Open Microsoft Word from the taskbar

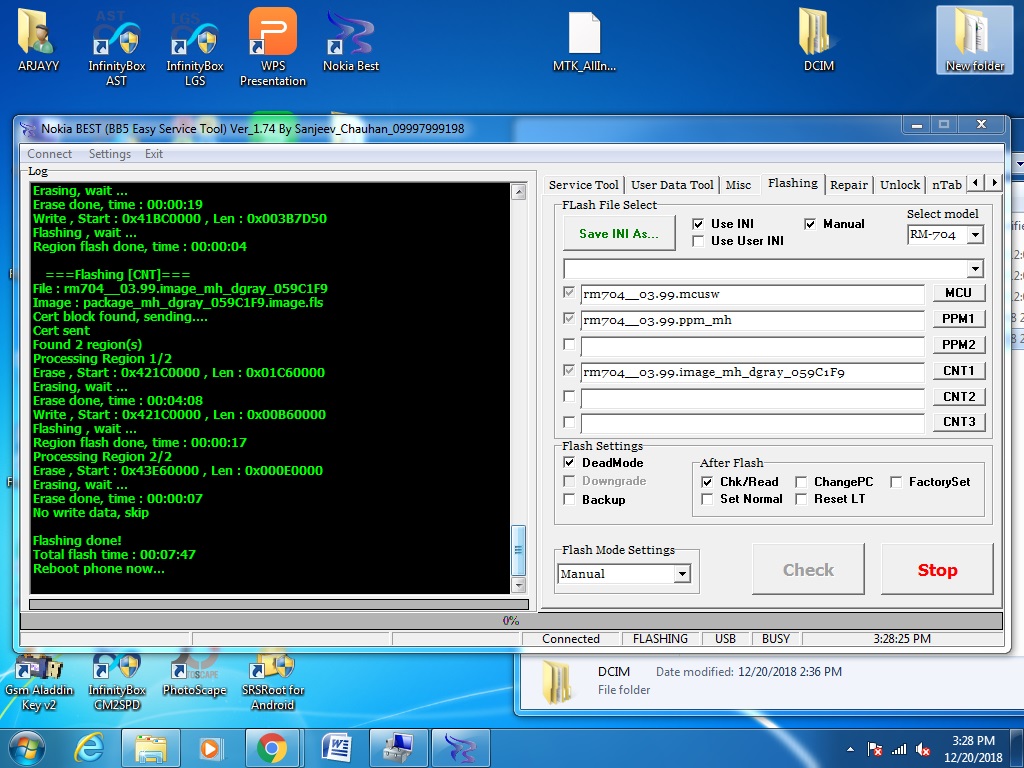pos(336,748)
